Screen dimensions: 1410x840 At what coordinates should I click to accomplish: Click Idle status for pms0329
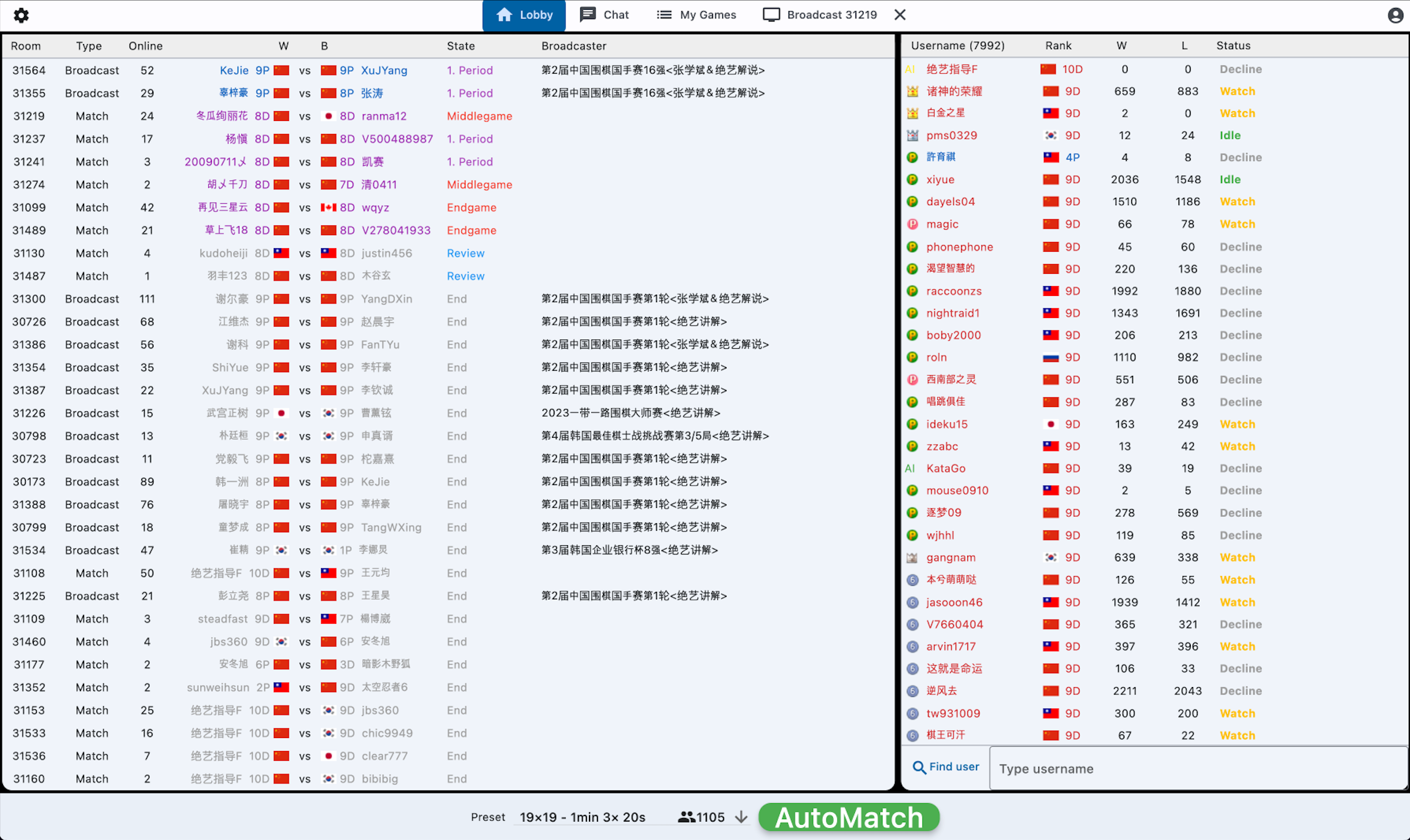[1229, 136]
